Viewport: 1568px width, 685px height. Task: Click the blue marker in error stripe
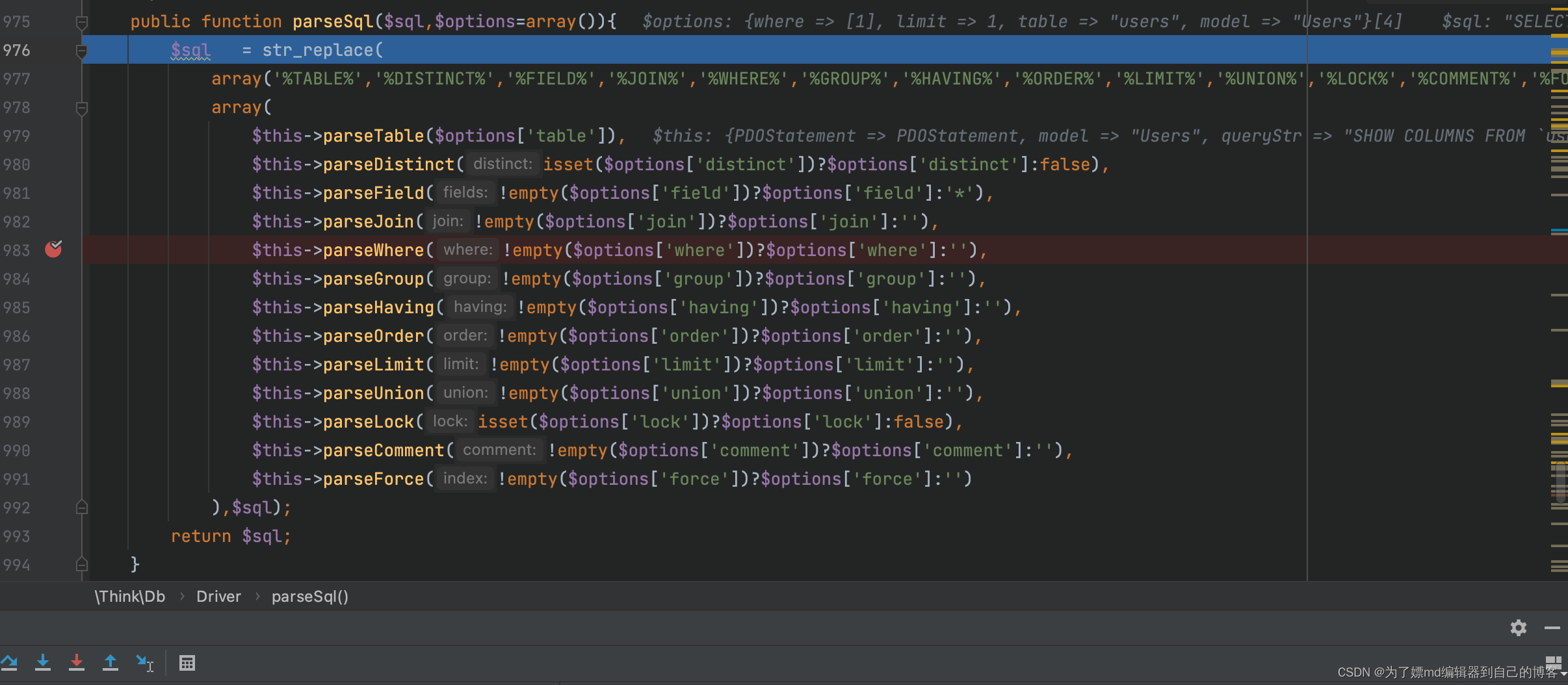tap(1559, 230)
